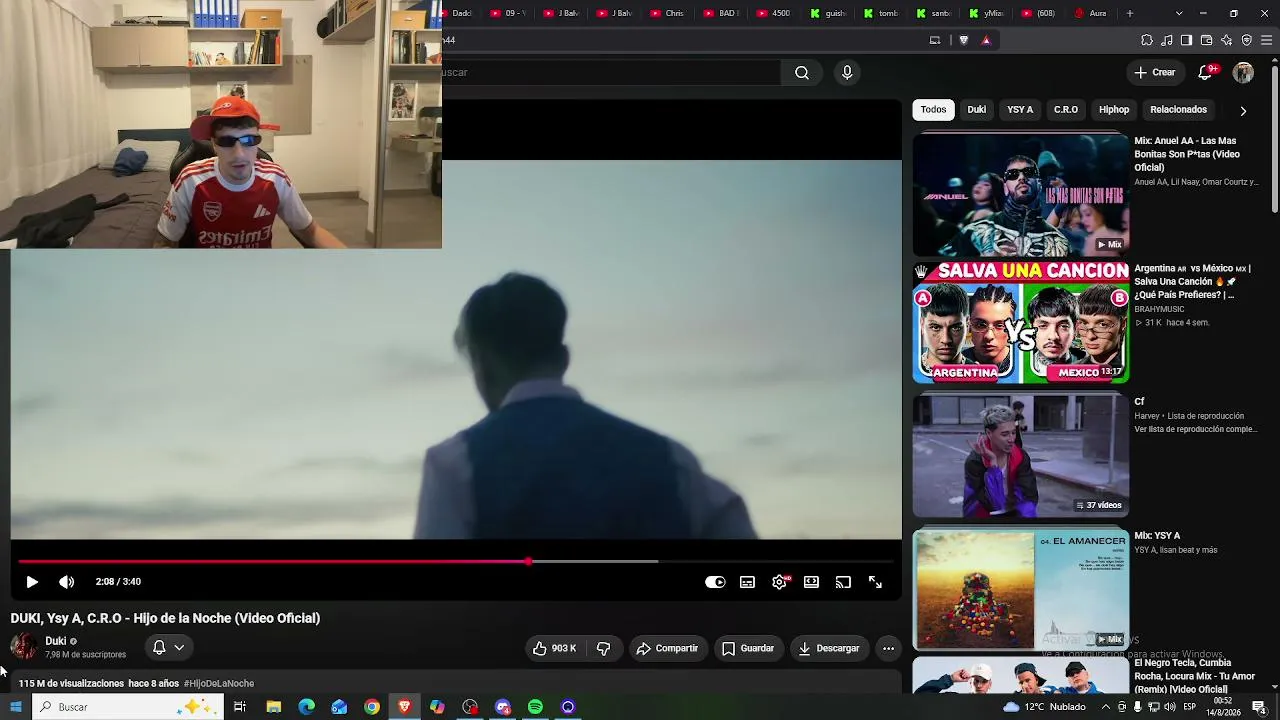The height and width of the screenshot is (720, 1280).
Task: Click the progress bar scrubber dot
Action: coord(528,561)
